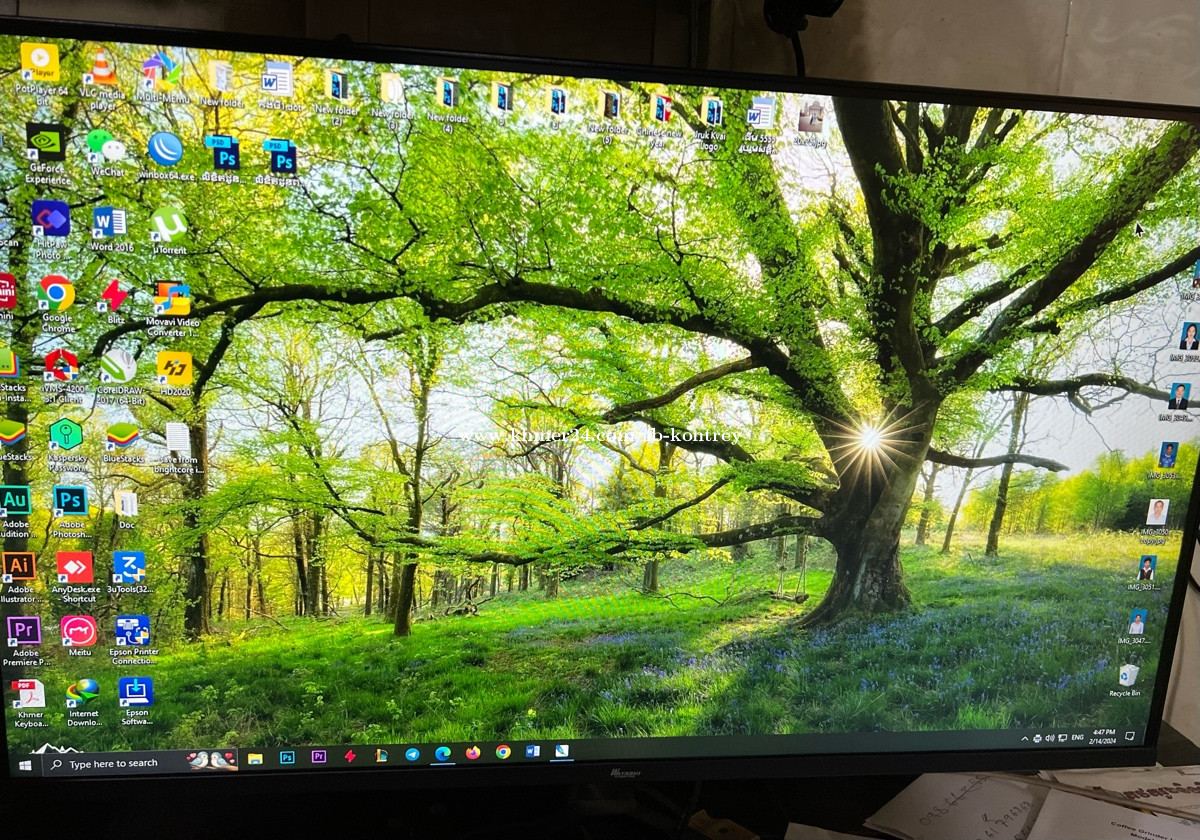Open the iVMS-4200 client shortcut
The width and height of the screenshot is (1200, 840).
[61, 378]
